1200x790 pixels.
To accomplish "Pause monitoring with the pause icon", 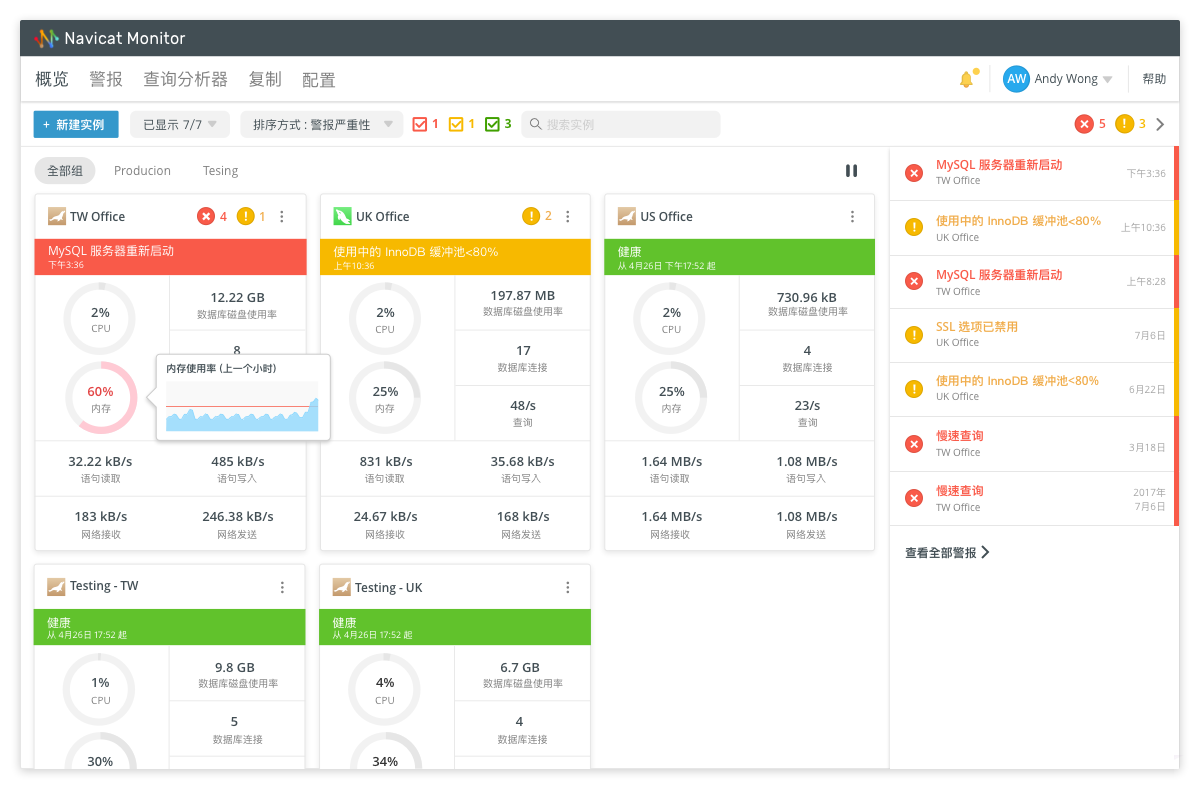I will point(851,171).
